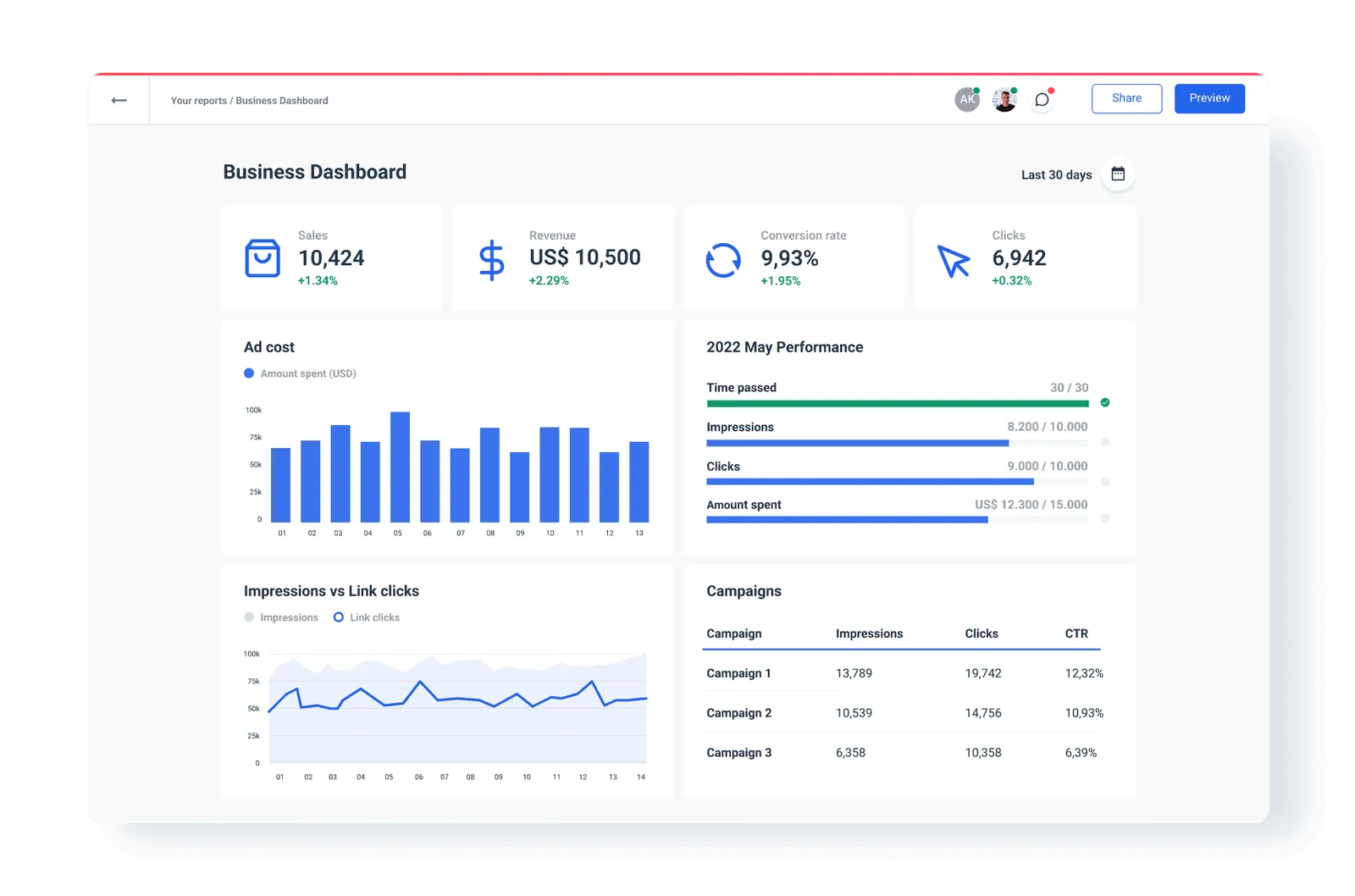Select the Campaign 1 row name
1355x896 pixels.
[738, 673]
